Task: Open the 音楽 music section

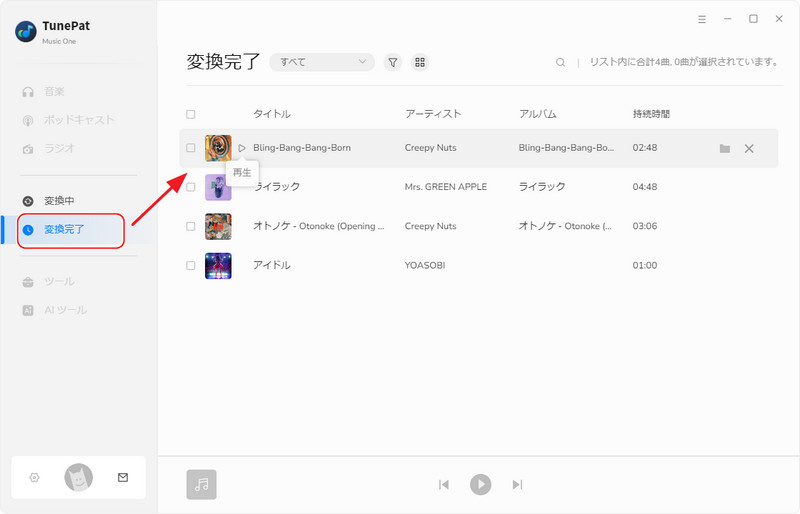Action: tap(54, 91)
